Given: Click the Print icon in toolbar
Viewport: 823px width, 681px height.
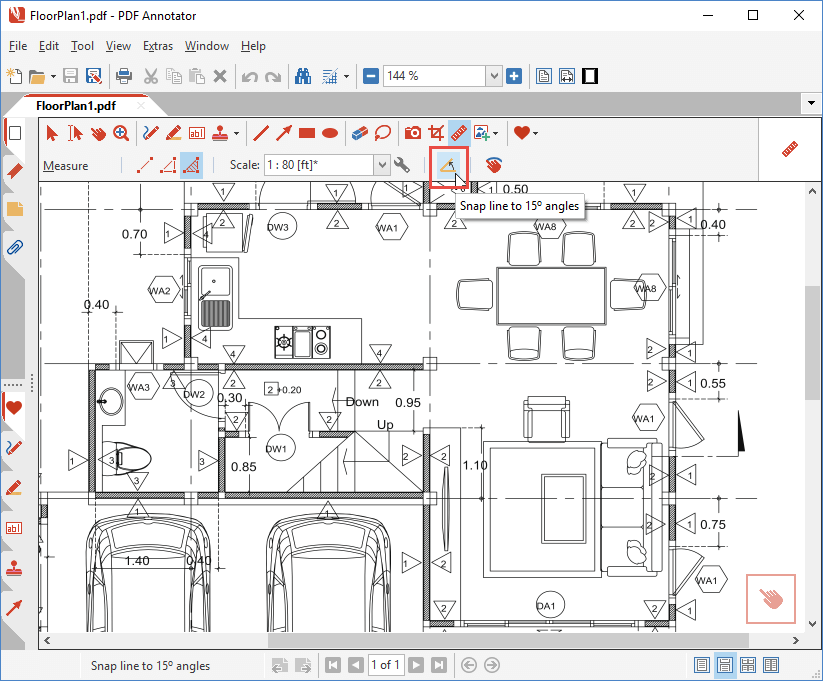Looking at the screenshot, I should pos(124,76).
